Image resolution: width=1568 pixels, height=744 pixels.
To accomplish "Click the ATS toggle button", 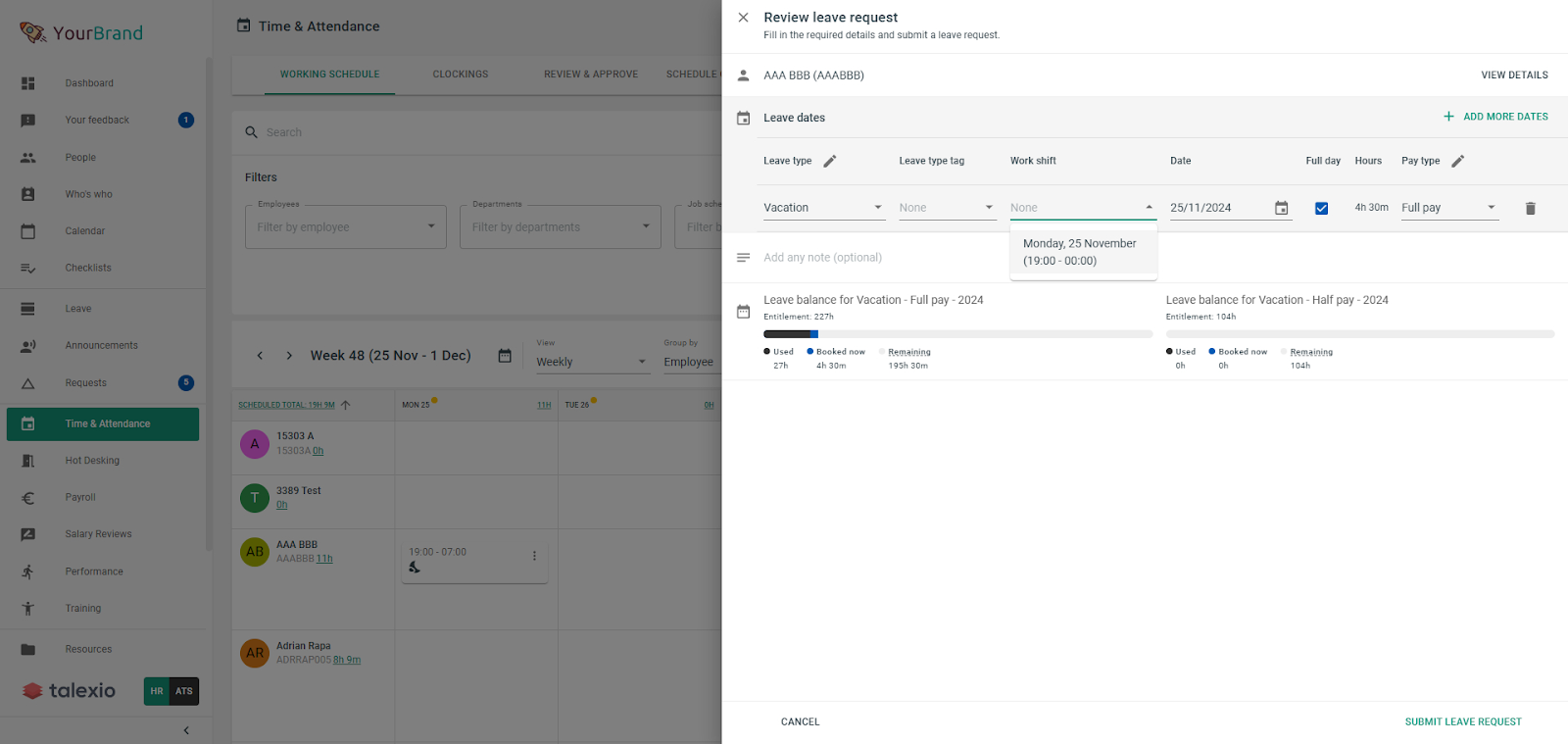I will [184, 691].
